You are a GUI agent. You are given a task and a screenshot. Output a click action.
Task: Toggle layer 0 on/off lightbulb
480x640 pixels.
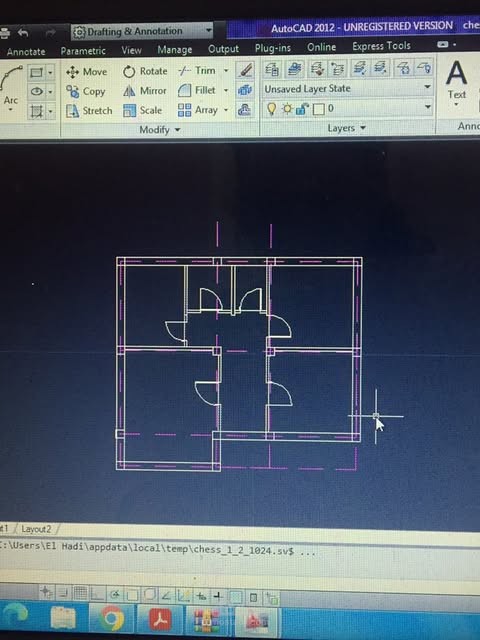pos(271,109)
